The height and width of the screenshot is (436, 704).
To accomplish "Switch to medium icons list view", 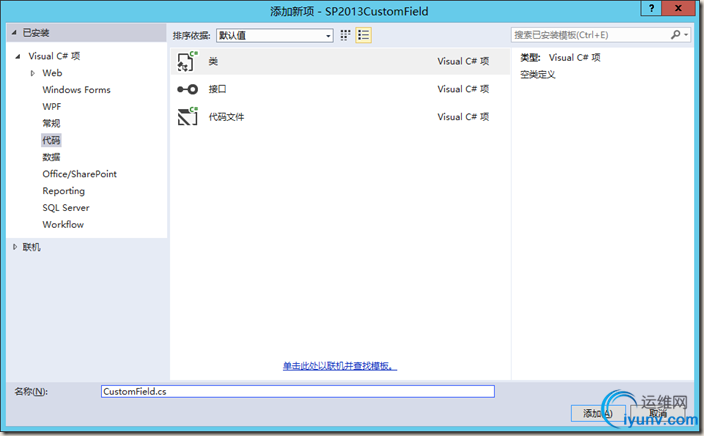I will click(363, 35).
